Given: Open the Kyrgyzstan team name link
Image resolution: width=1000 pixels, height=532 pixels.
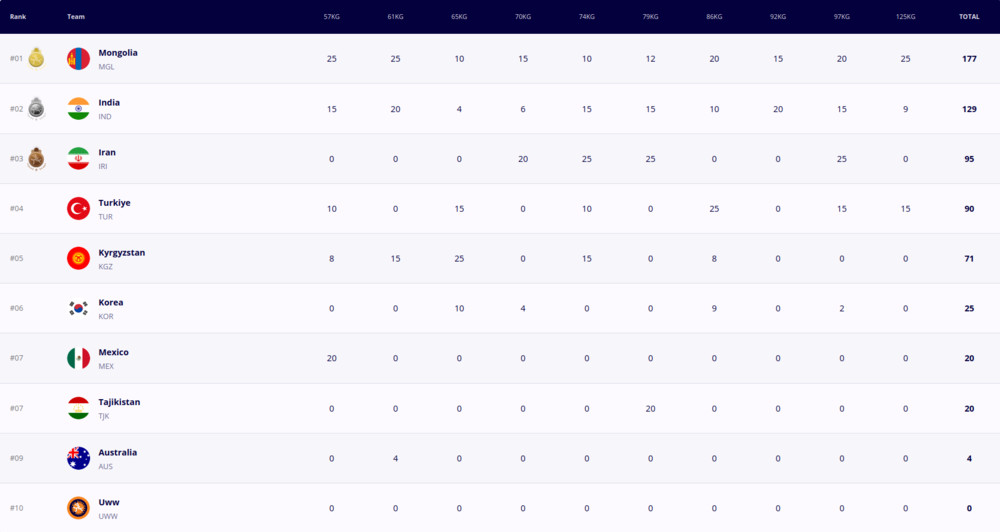Looking at the screenshot, I should [x=122, y=253].
